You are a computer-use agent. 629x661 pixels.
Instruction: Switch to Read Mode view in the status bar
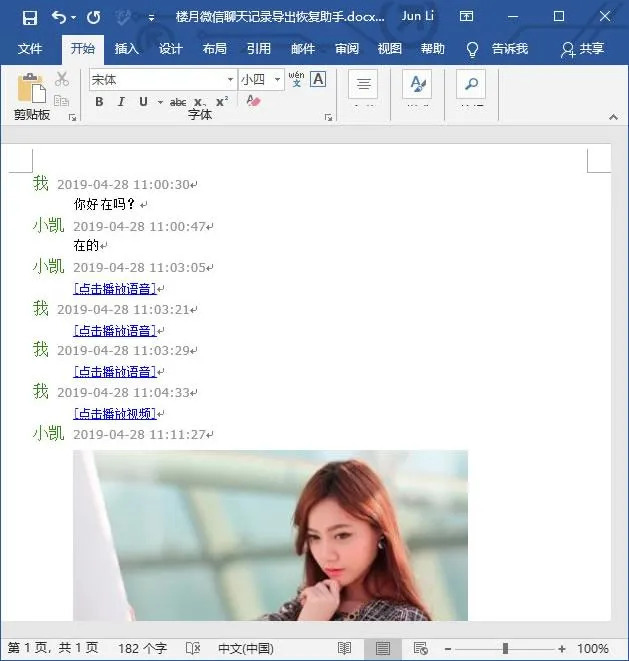pyautogui.click(x=345, y=649)
